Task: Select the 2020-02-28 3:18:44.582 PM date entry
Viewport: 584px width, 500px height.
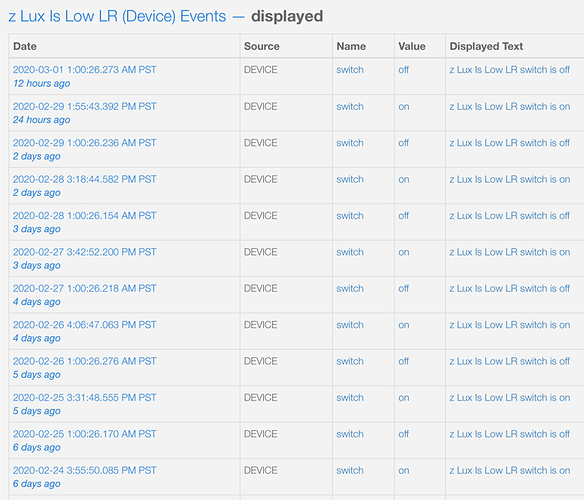Action: pyautogui.click(x=85, y=179)
